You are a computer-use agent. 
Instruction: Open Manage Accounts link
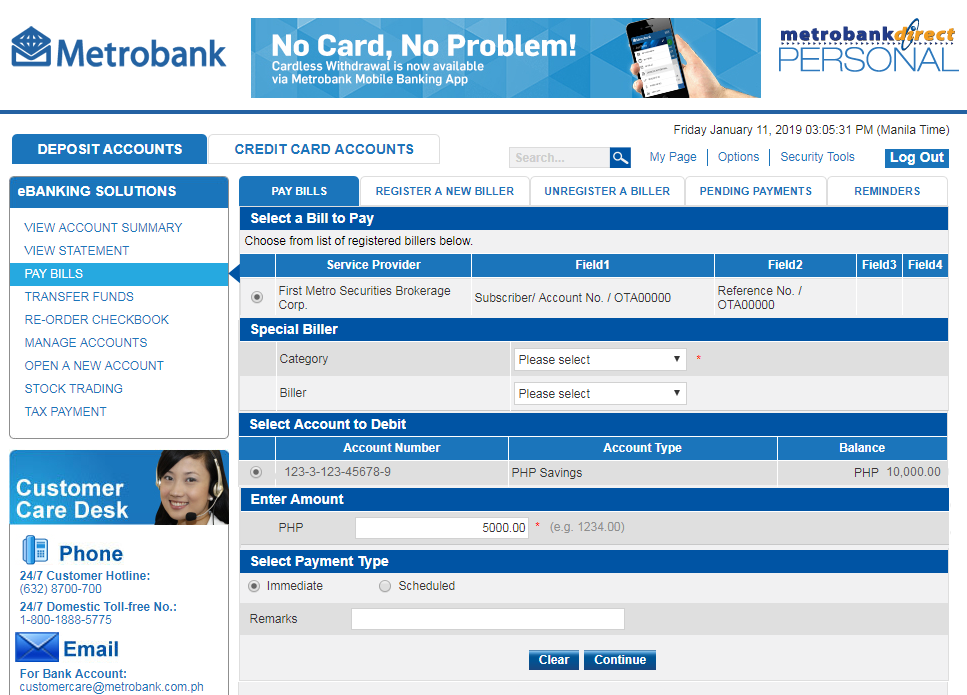coord(86,343)
